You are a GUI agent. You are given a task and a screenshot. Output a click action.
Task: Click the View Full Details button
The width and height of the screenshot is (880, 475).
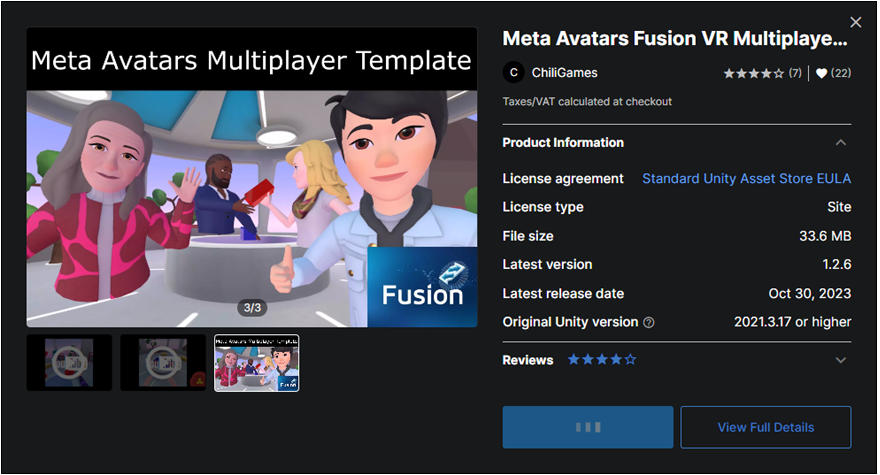[766, 427]
